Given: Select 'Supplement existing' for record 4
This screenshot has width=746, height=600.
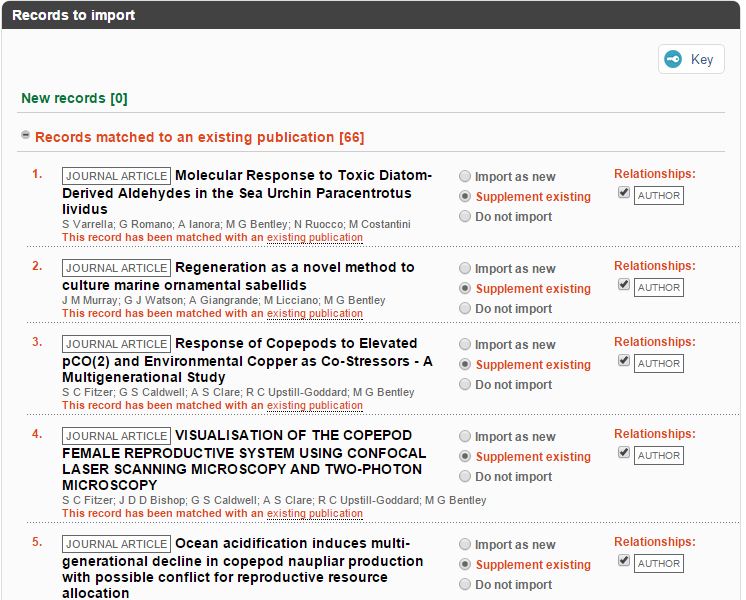Looking at the screenshot, I should [x=465, y=456].
